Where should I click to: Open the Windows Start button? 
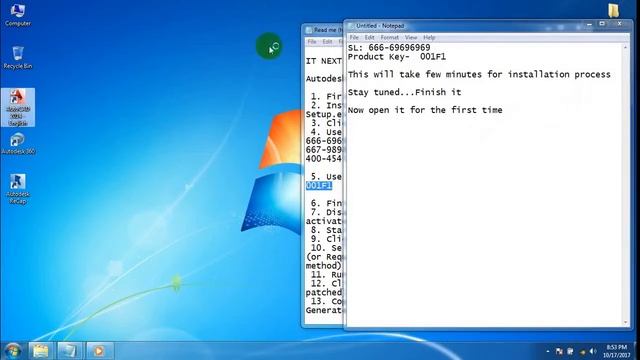pyautogui.click(x=13, y=351)
